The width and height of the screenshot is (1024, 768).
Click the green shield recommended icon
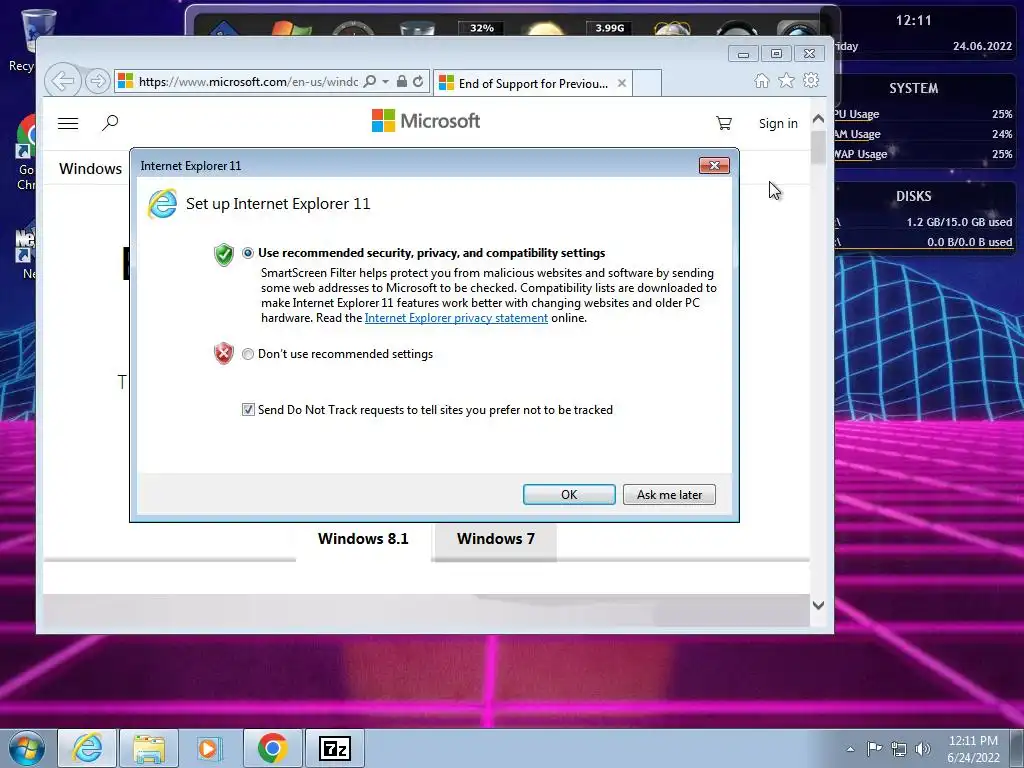[224, 255]
